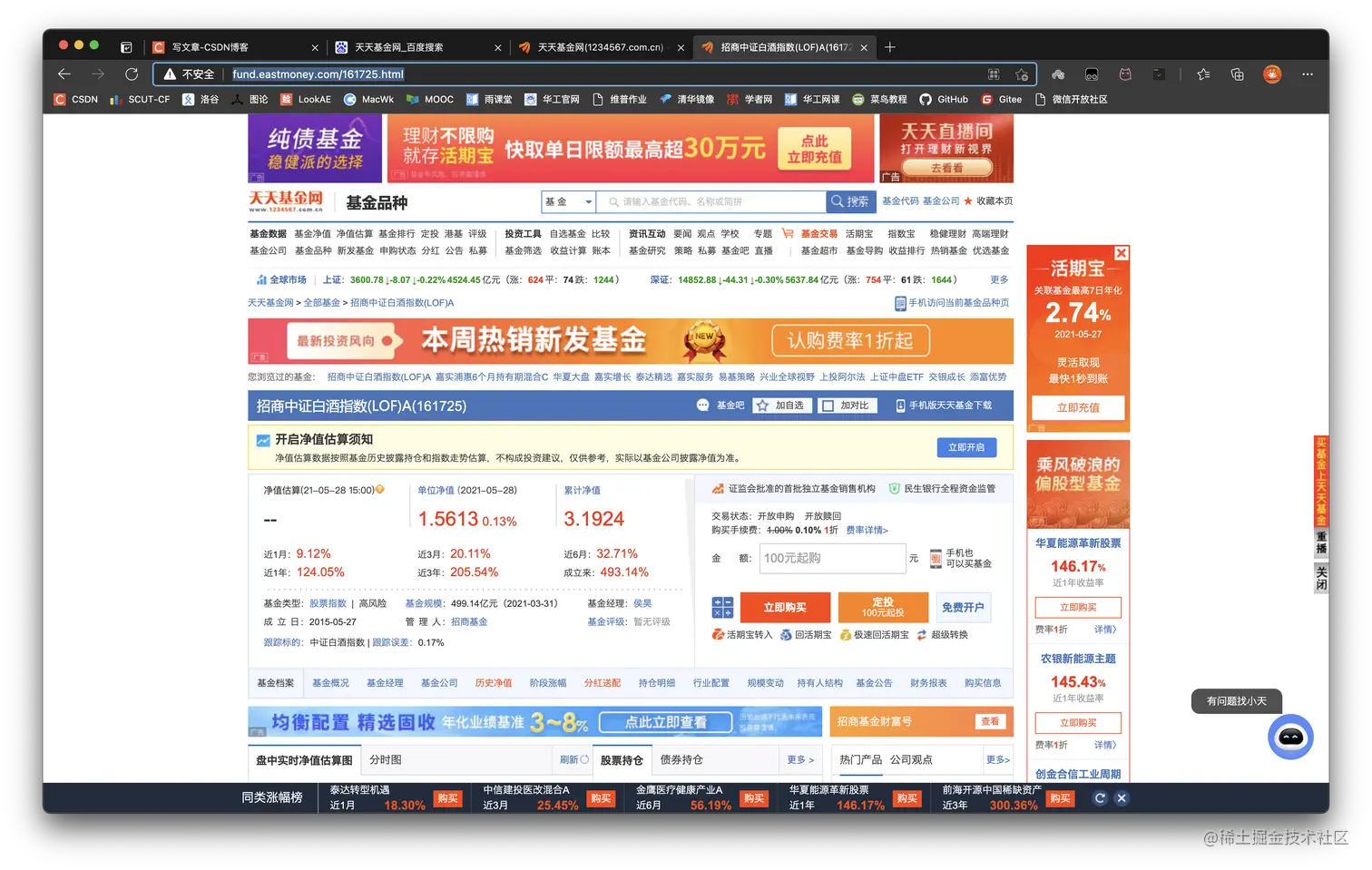The width and height of the screenshot is (1372, 870).
Task: Open the browser favorites list icon
Action: 1203,74
